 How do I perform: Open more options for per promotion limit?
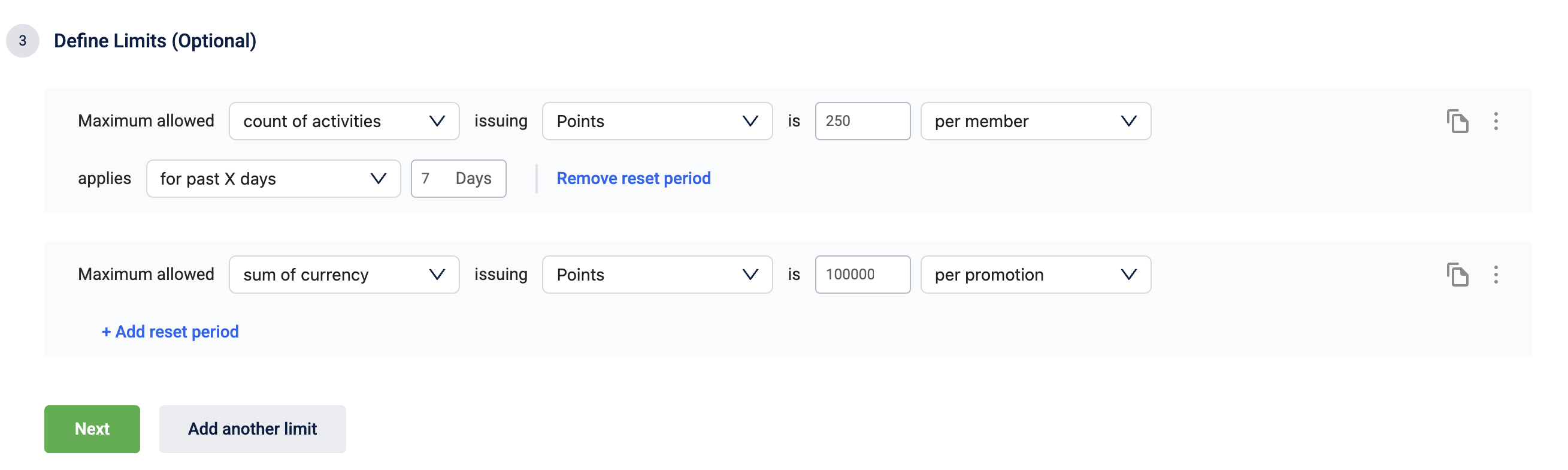pyautogui.click(x=1496, y=275)
